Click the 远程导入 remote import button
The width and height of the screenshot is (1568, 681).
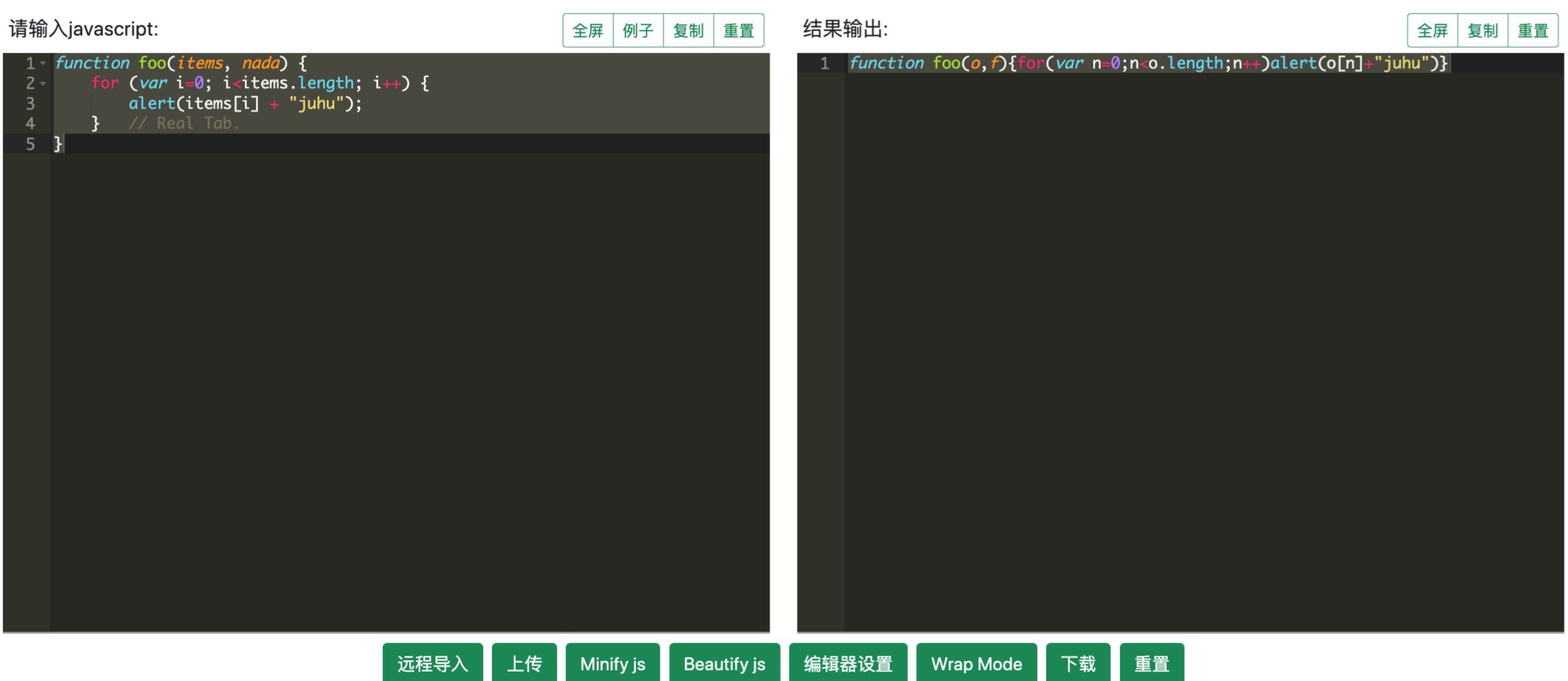(x=432, y=663)
